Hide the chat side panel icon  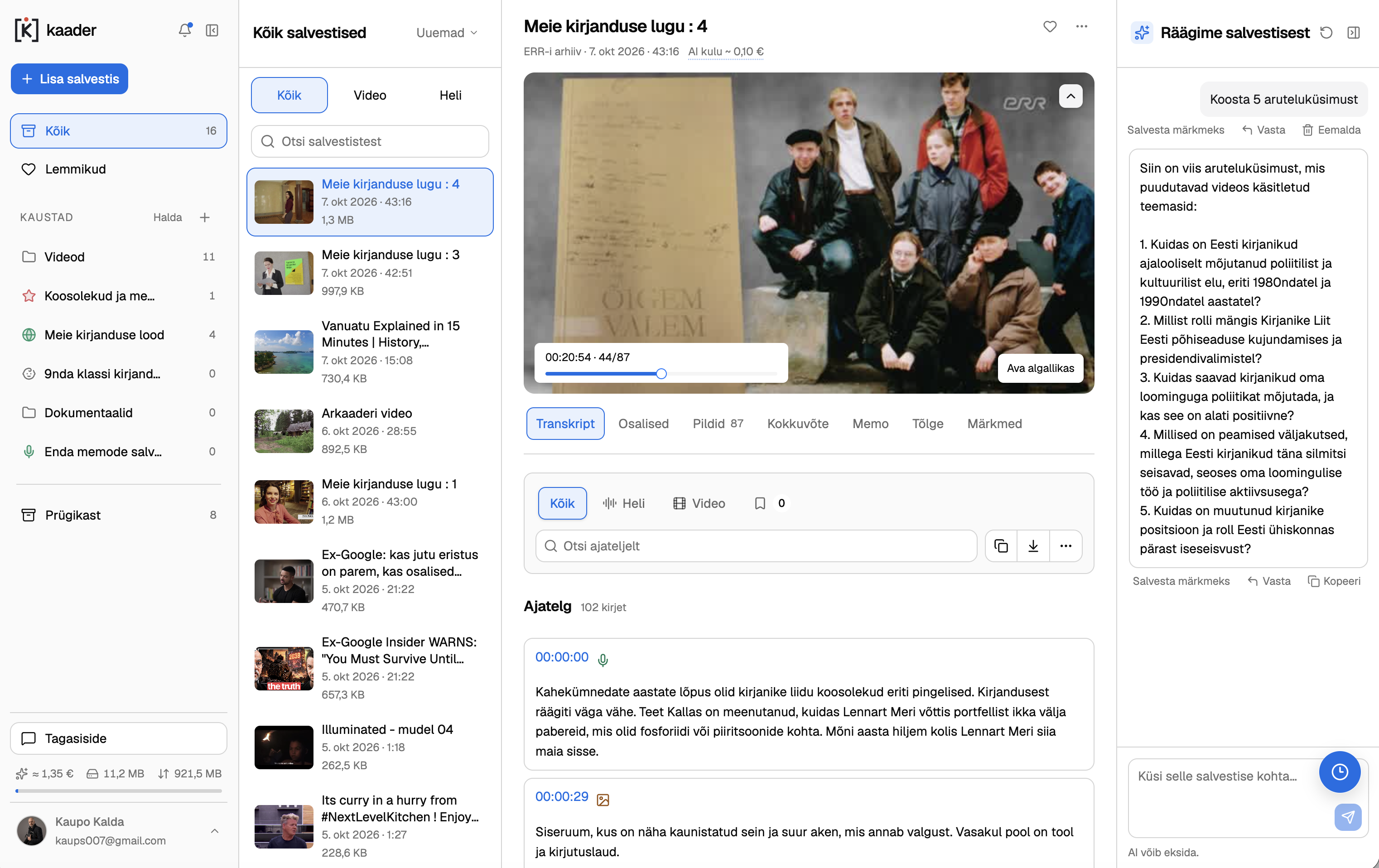[x=1353, y=33]
